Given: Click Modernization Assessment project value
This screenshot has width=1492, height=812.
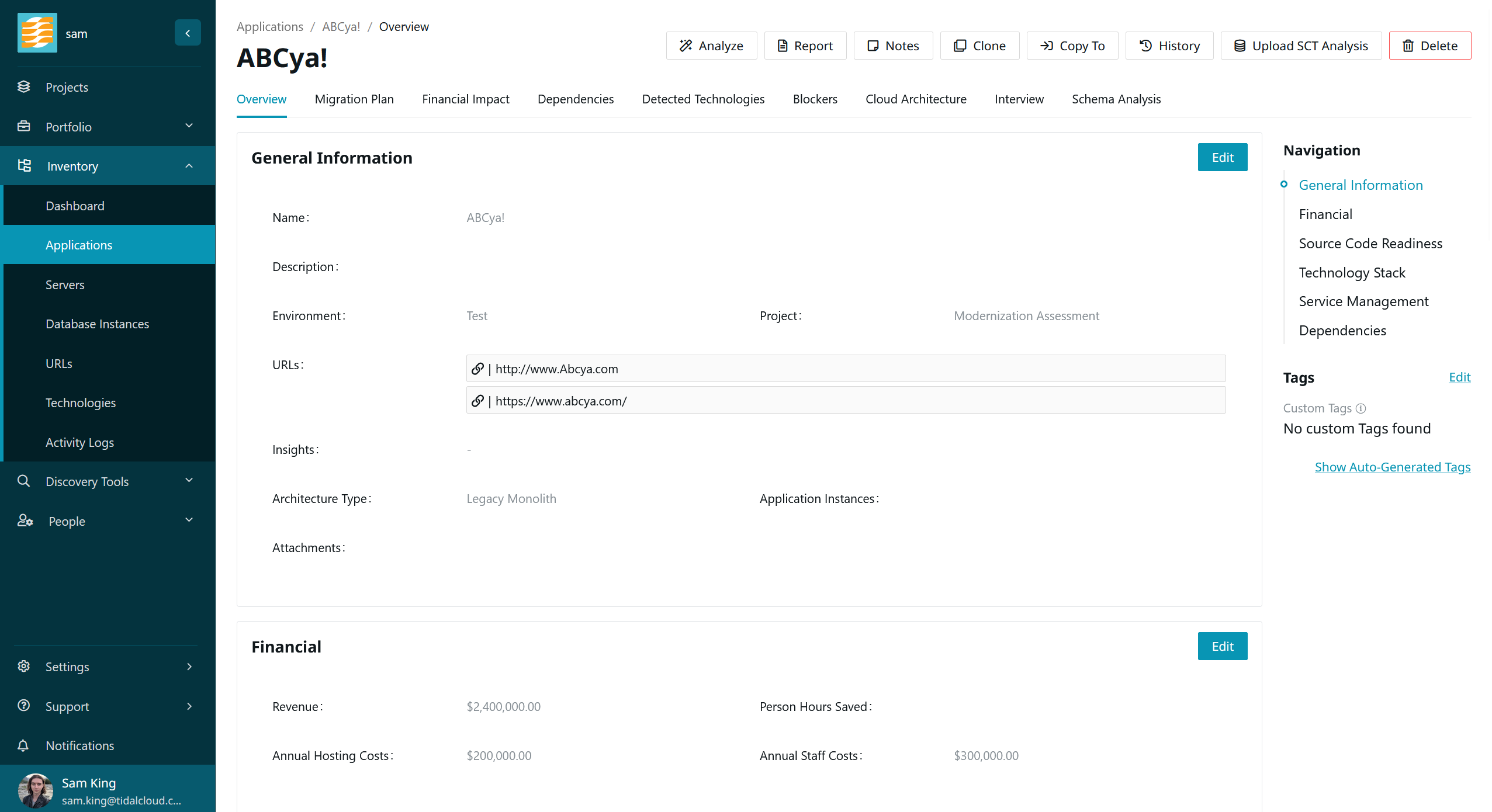Looking at the screenshot, I should (x=1026, y=315).
